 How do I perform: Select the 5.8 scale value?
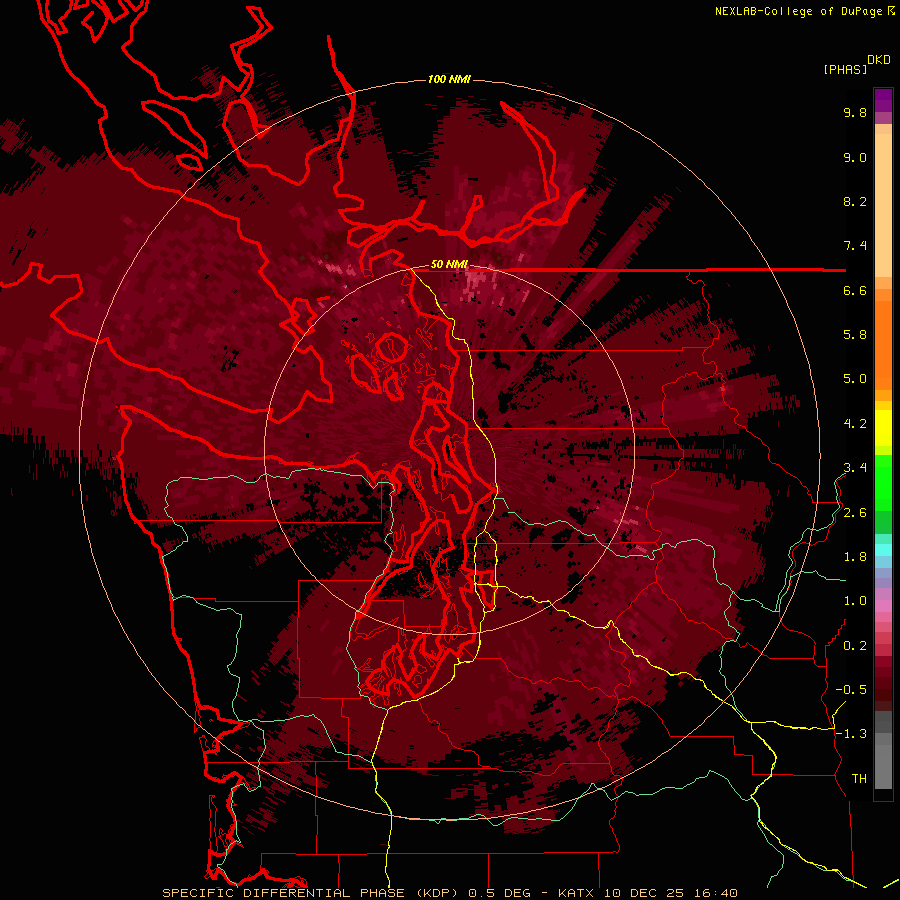coord(855,335)
